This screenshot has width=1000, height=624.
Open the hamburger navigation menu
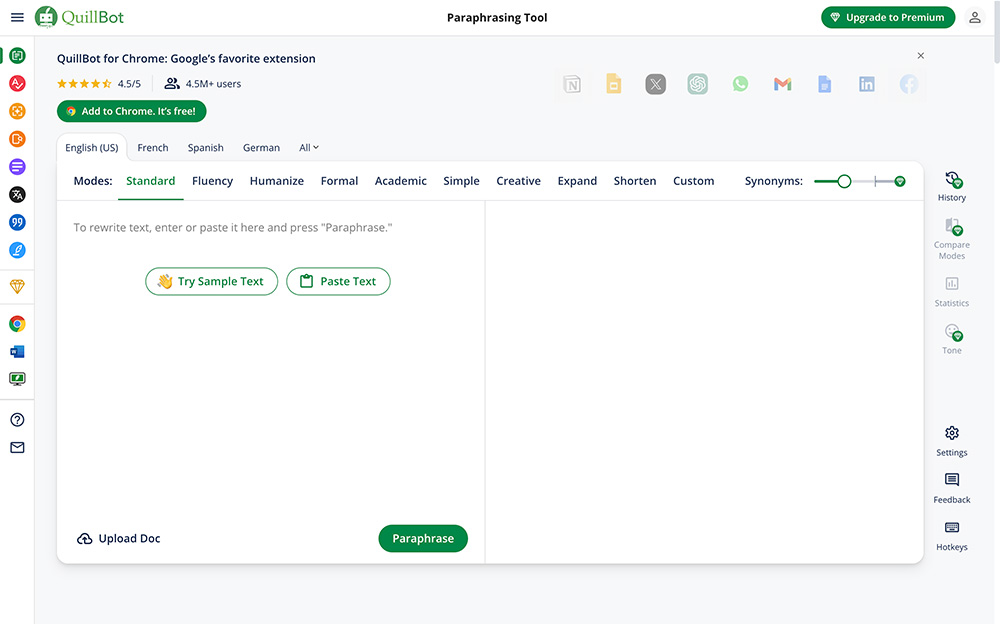tap(17, 17)
